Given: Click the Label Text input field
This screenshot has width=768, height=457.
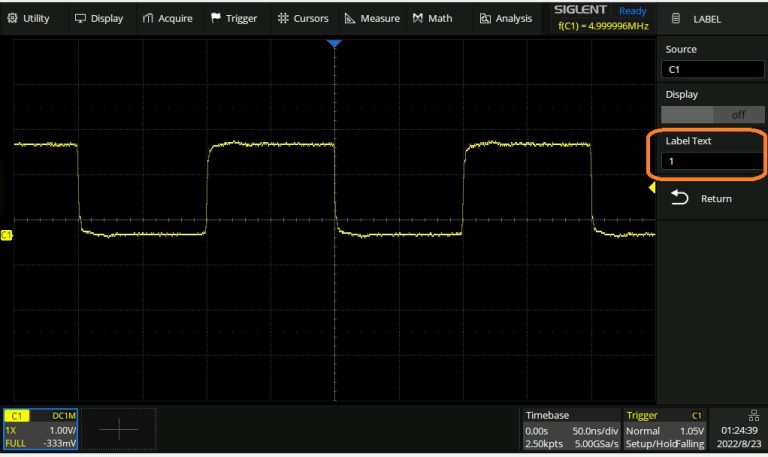Looking at the screenshot, I should pyautogui.click(x=711, y=161).
